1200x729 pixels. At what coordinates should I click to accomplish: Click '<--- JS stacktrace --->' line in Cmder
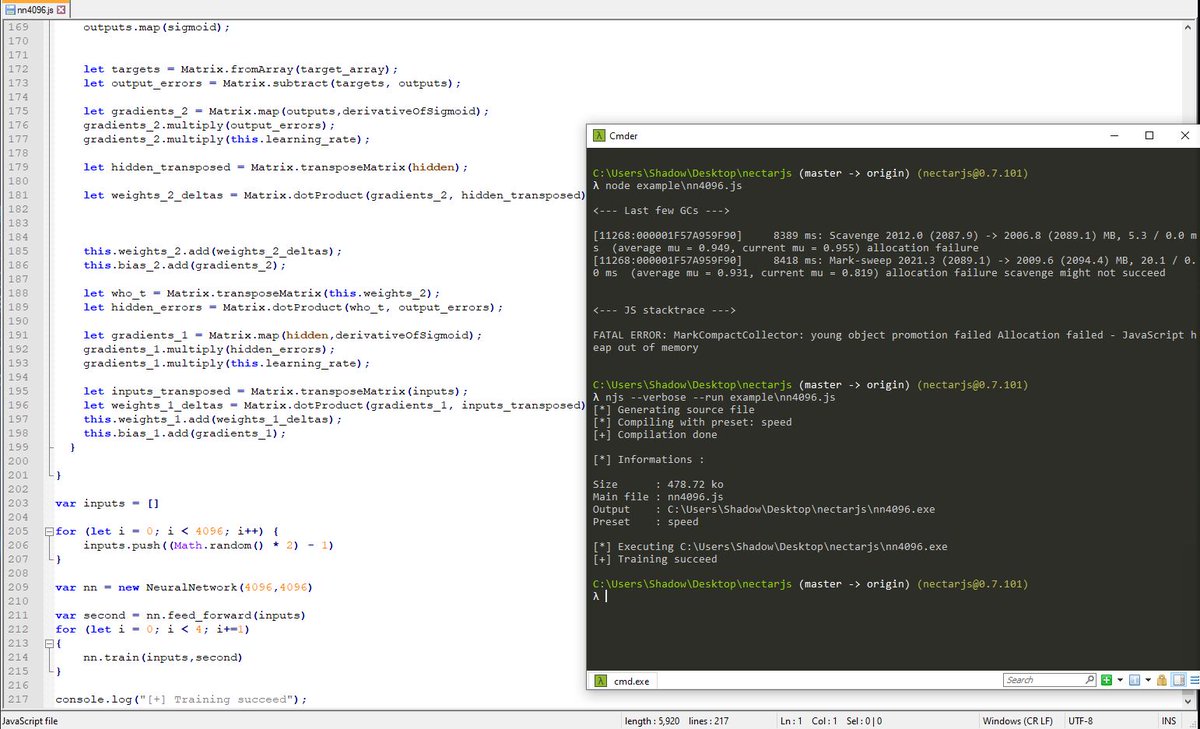664,310
